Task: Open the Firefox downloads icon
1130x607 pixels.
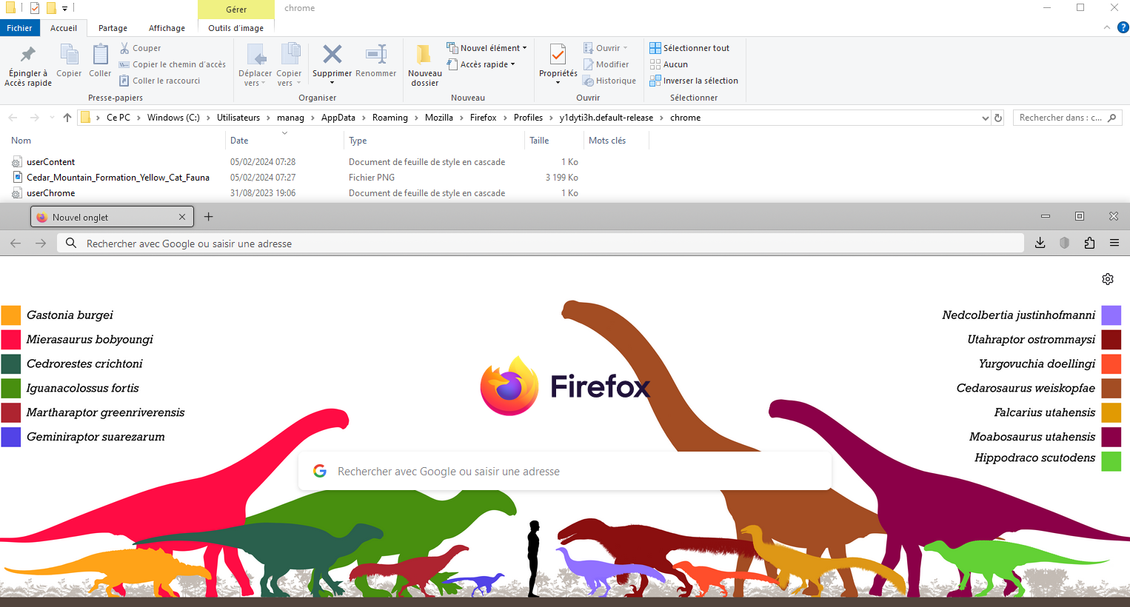Action: tap(1040, 243)
